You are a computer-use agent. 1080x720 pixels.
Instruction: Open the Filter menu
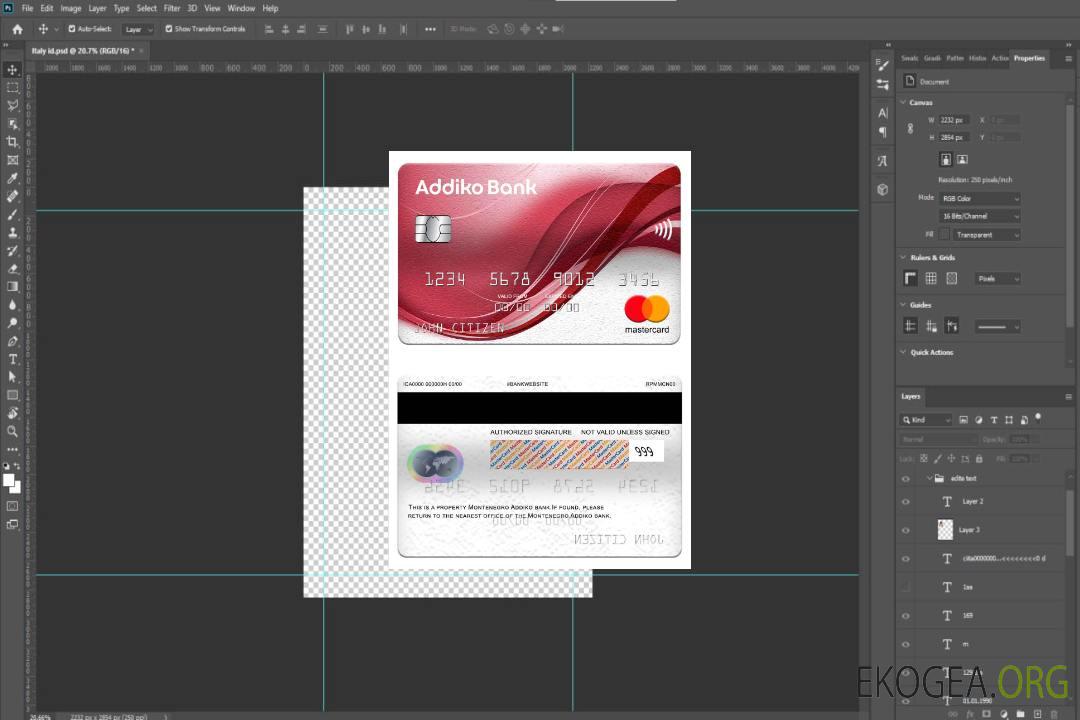172,8
